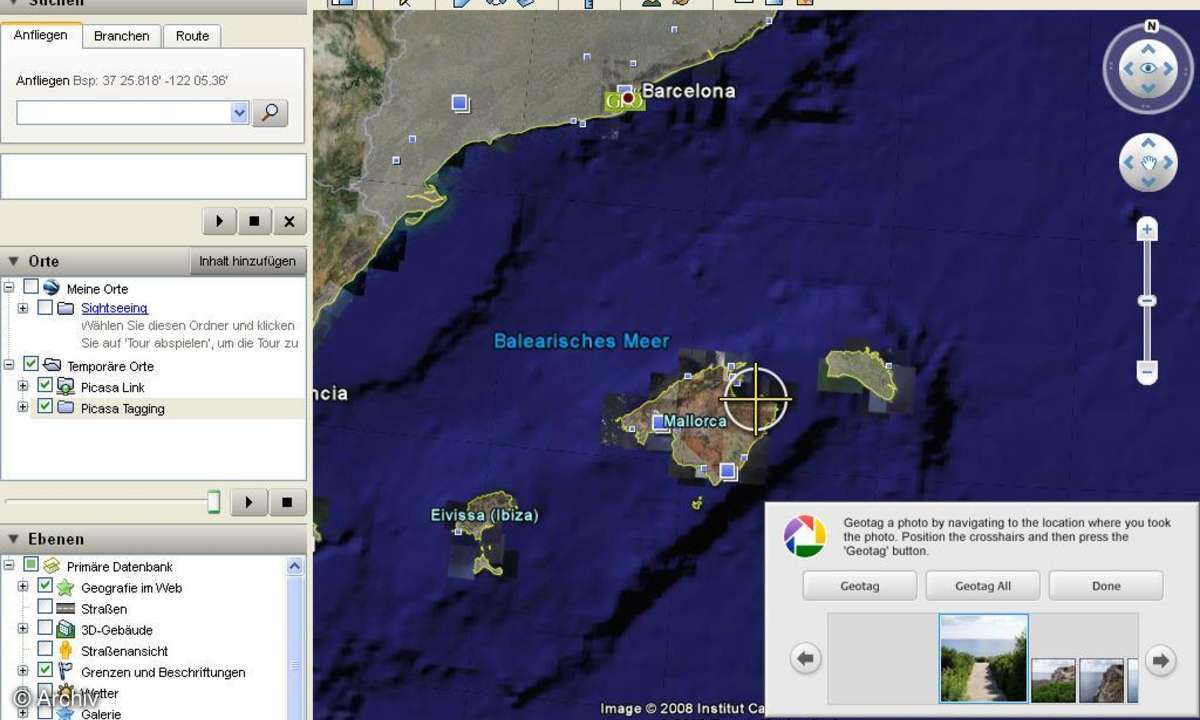Open the Anfliegen search history dropdown
Viewport: 1200px width, 720px height.
pyautogui.click(x=239, y=113)
